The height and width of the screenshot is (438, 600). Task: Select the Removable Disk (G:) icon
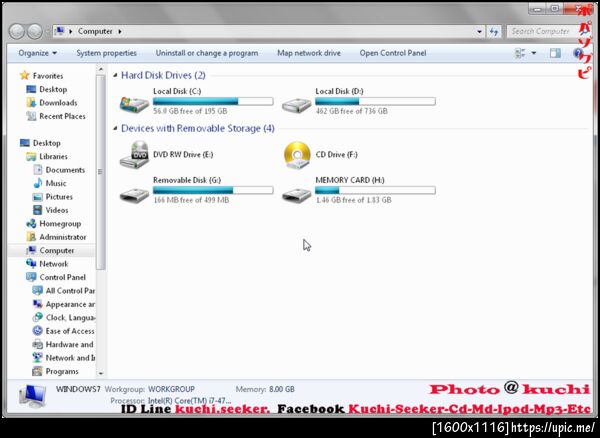[134, 194]
